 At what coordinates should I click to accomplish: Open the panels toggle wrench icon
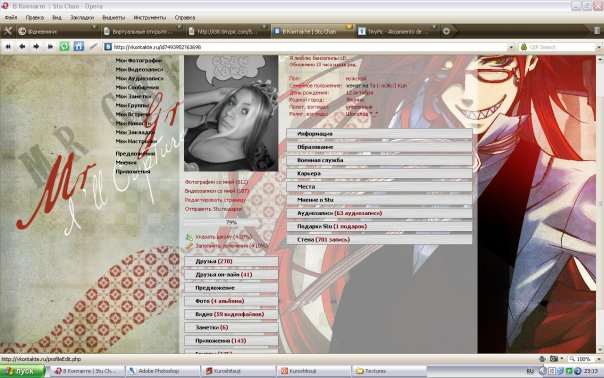pos(8,31)
